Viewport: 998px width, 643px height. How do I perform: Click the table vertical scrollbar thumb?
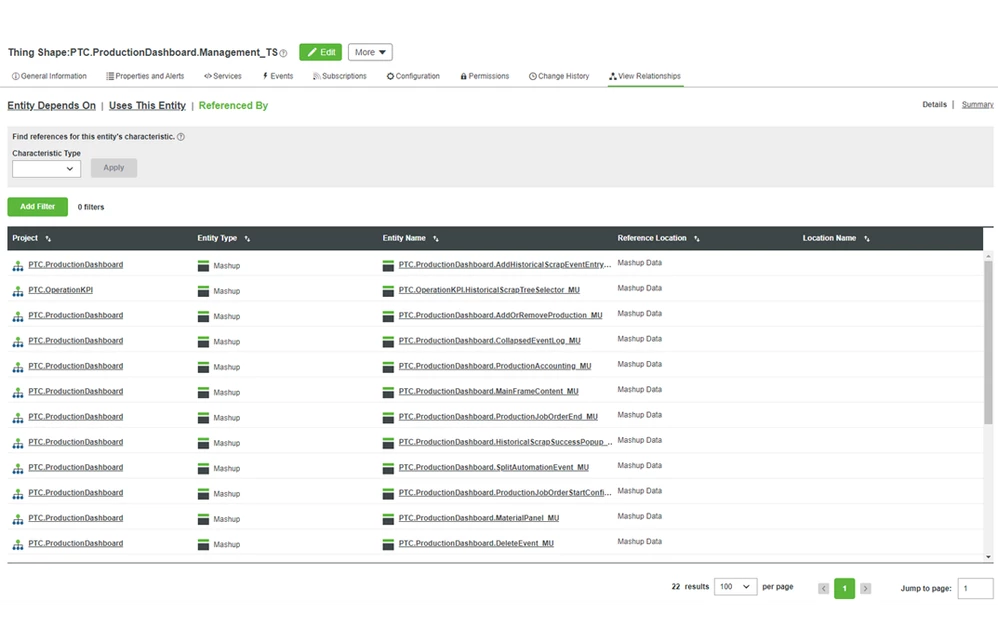[x=988, y=343]
